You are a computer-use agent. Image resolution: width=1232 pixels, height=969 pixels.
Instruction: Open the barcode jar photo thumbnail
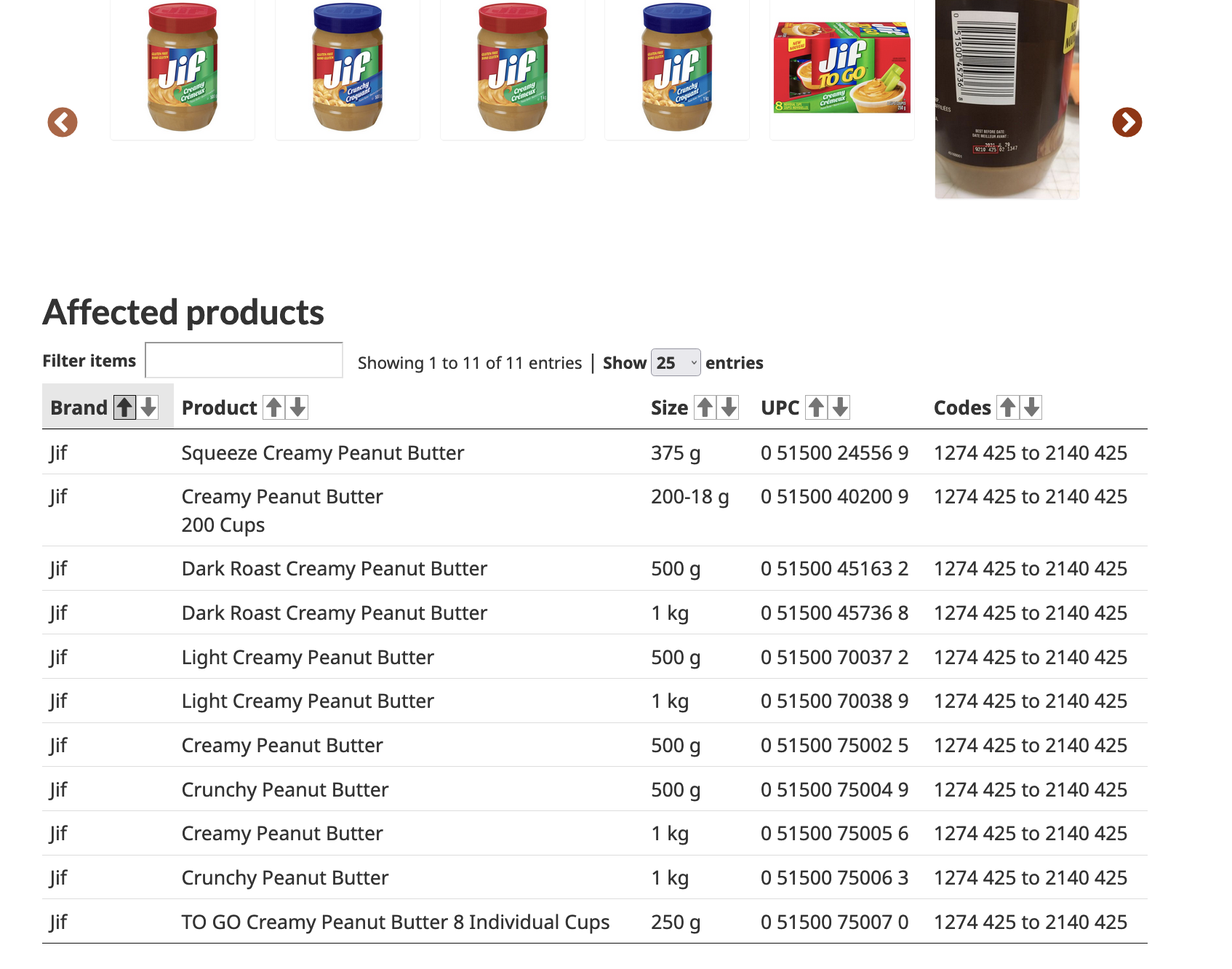[x=1007, y=99]
